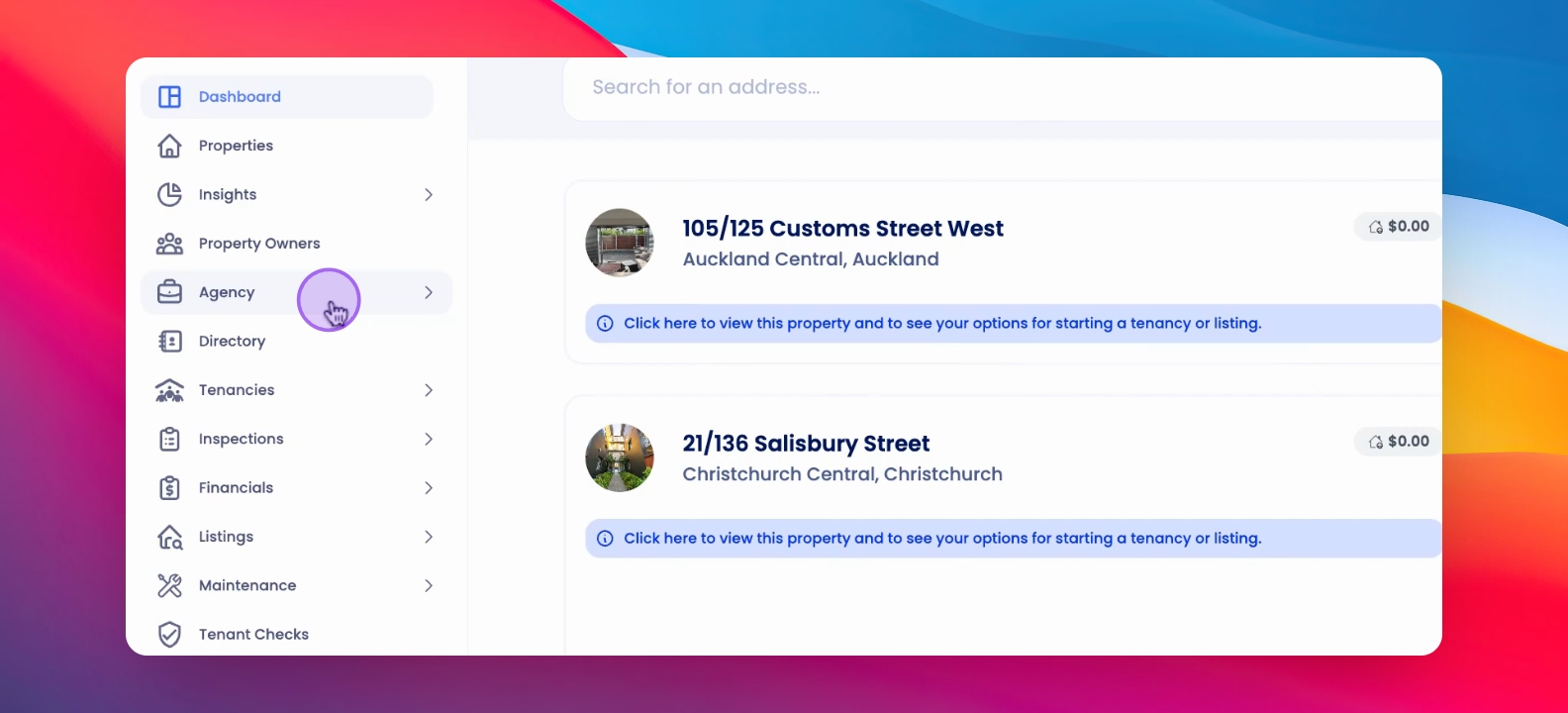The width and height of the screenshot is (1568, 713).
Task: Expand the Inspections submenu chevron
Action: pos(429,439)
